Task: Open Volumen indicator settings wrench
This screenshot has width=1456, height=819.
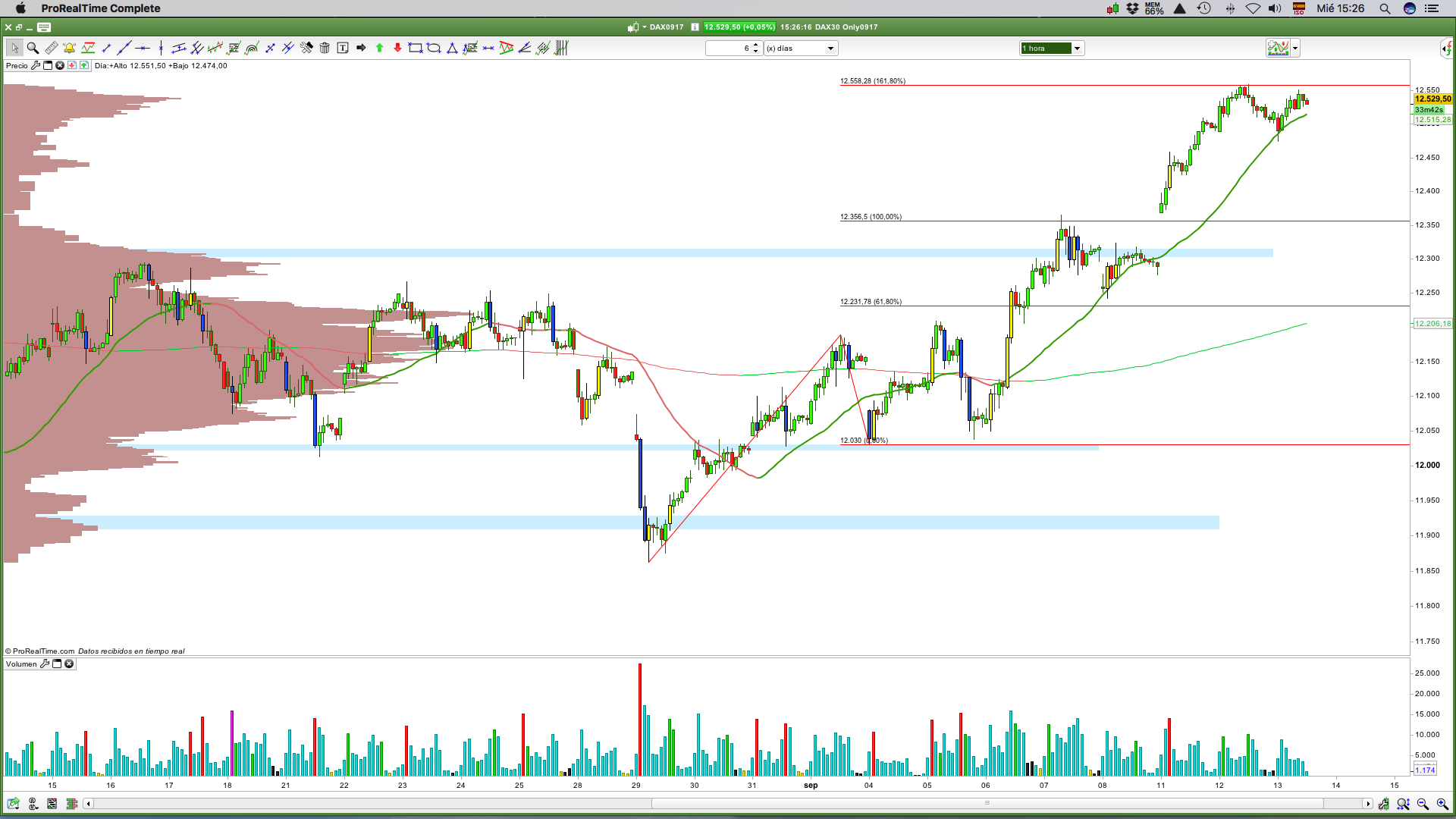Action: click(x=45, y=664)
